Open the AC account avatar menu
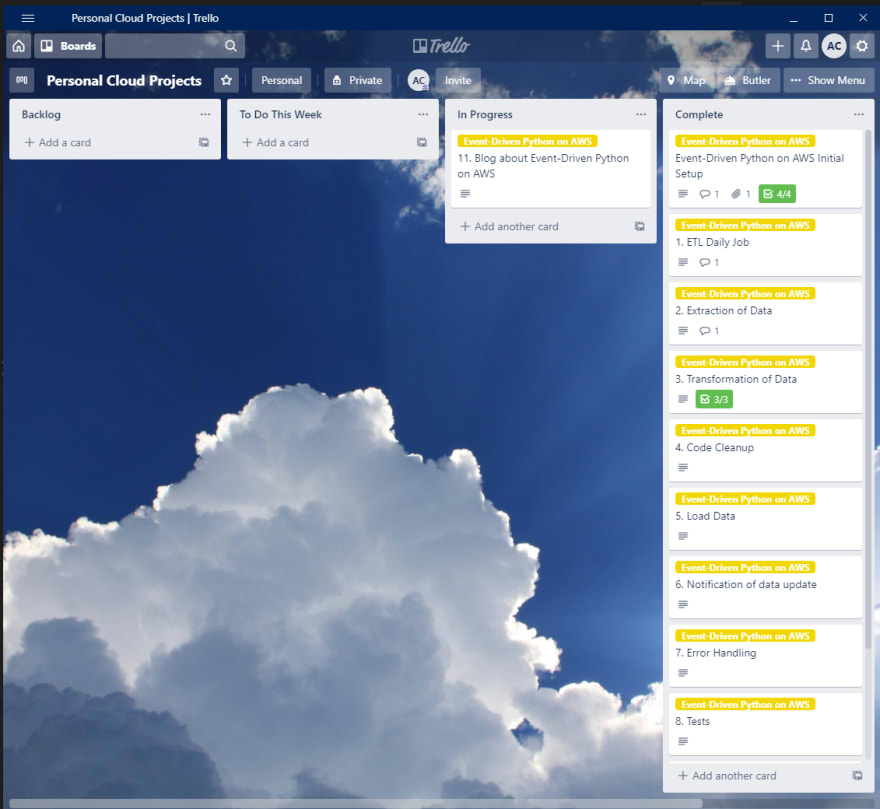This screenshot has width=880, height=809. [834, 46]
